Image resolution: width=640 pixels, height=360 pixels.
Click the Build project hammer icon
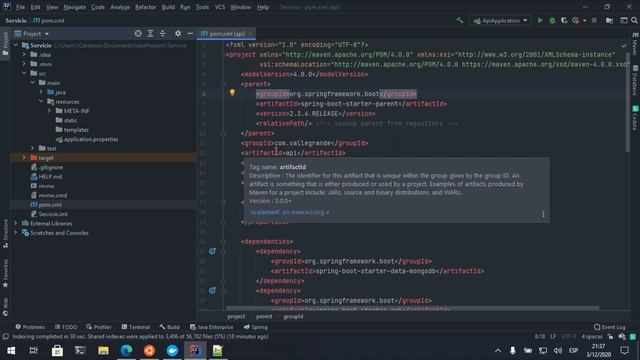point(460,20)
